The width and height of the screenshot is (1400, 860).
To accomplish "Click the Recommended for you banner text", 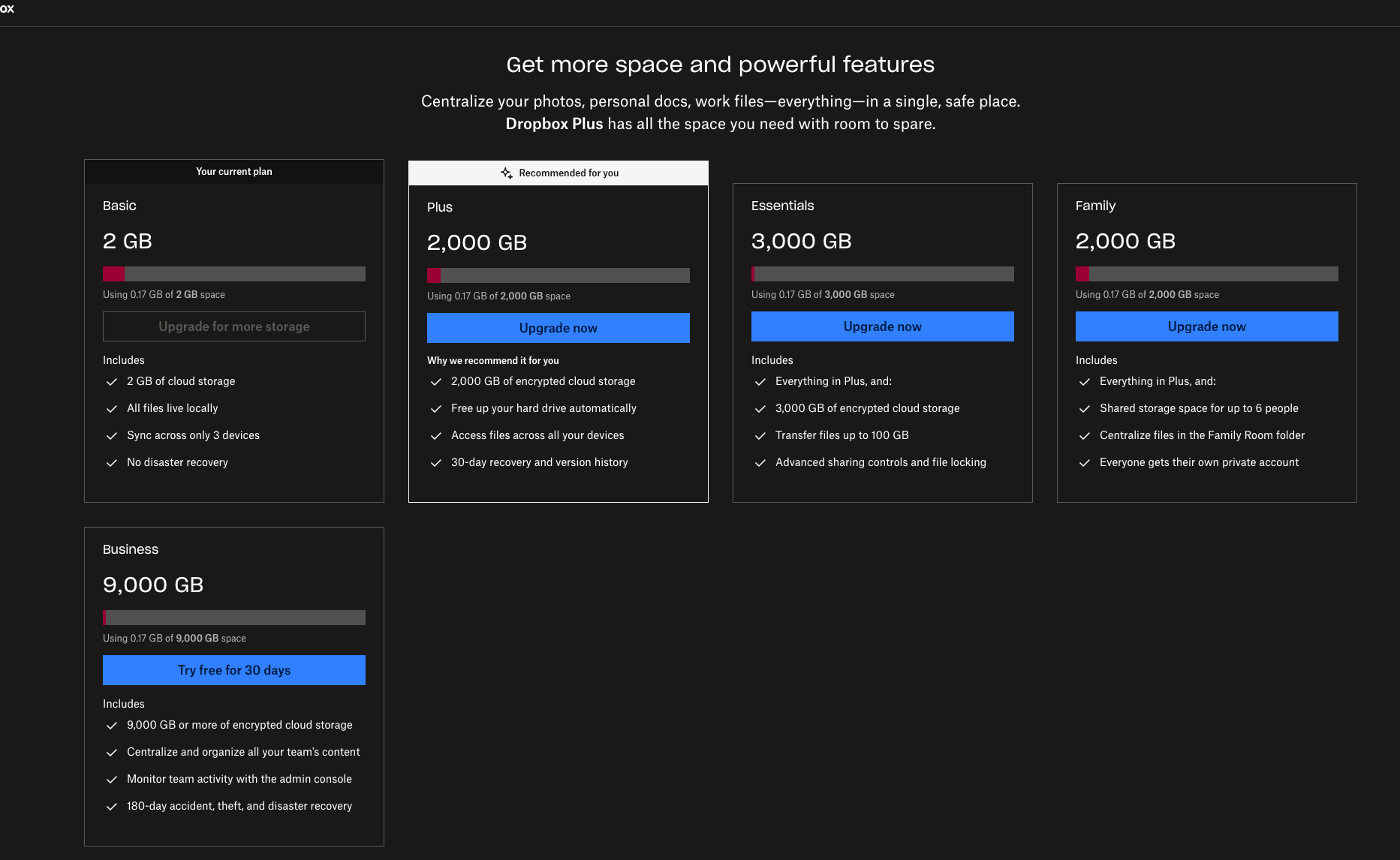I will [569, 173].
